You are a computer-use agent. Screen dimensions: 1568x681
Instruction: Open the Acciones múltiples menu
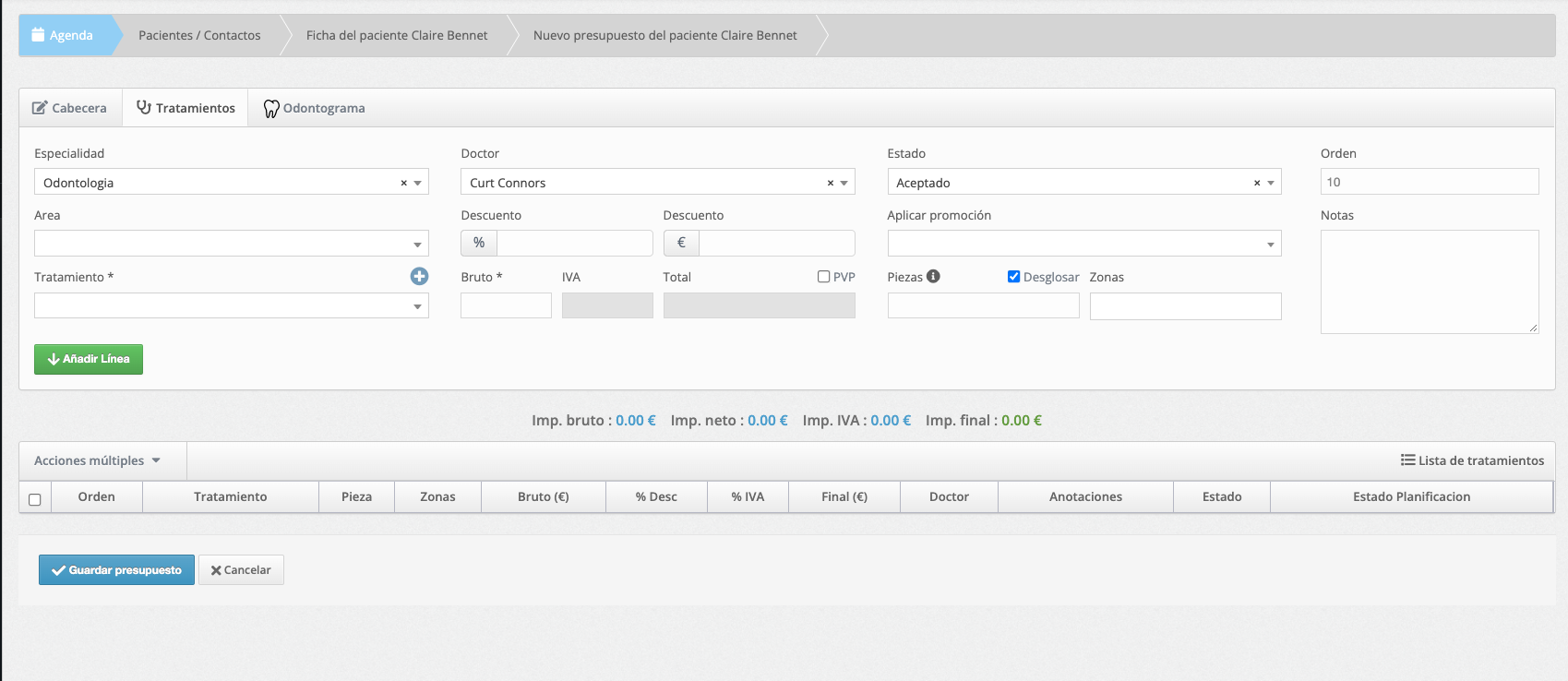(97, 460)
